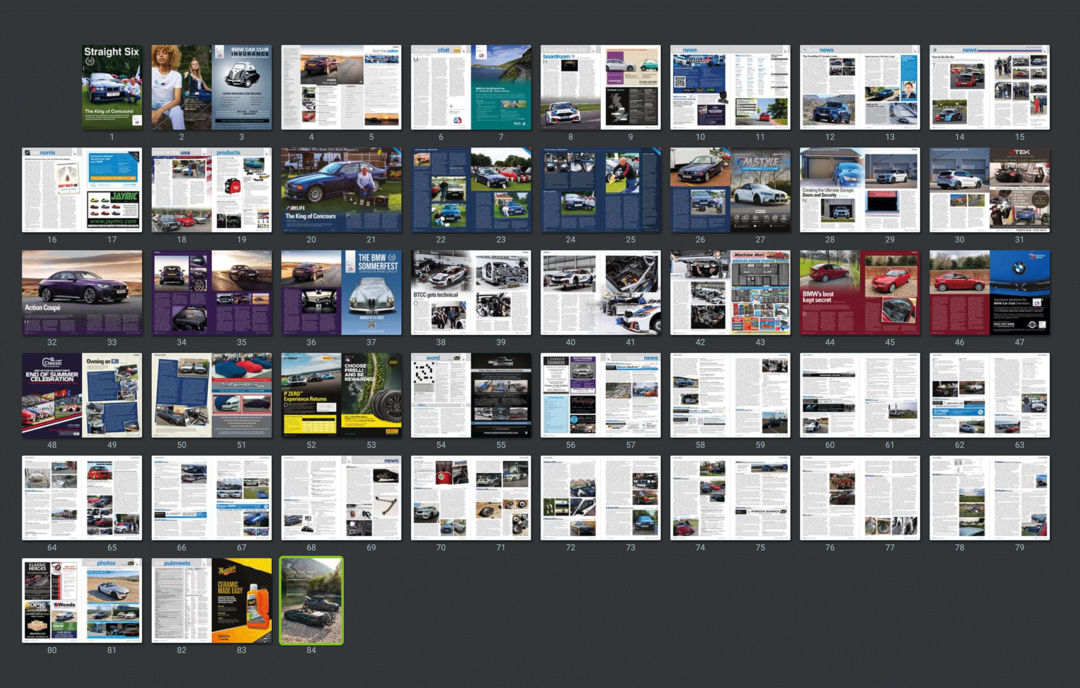Open the spread for pages 4-5
1080x688 pixels.
(x=341, y=87)
